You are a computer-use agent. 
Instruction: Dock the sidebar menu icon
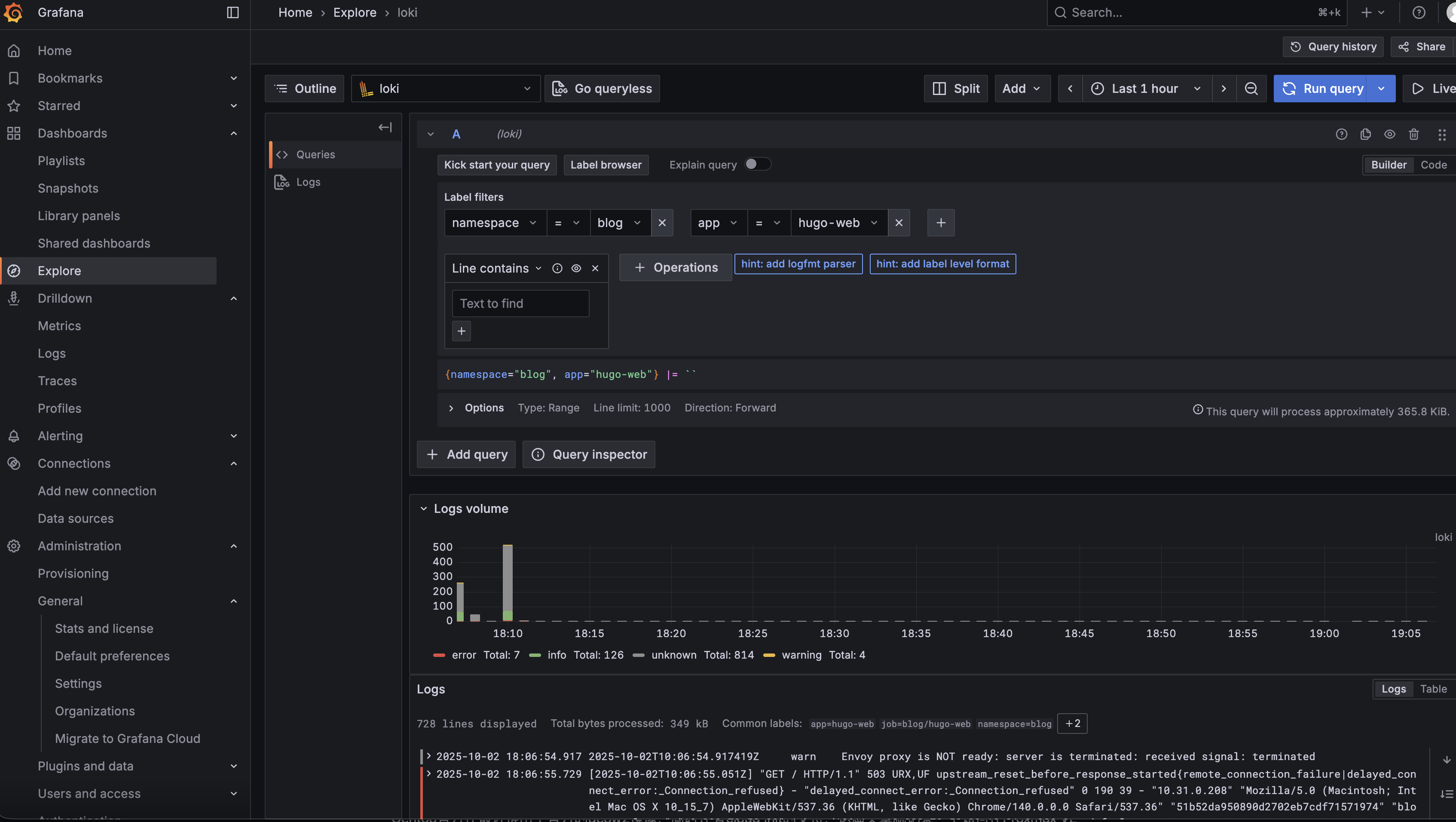232,12
